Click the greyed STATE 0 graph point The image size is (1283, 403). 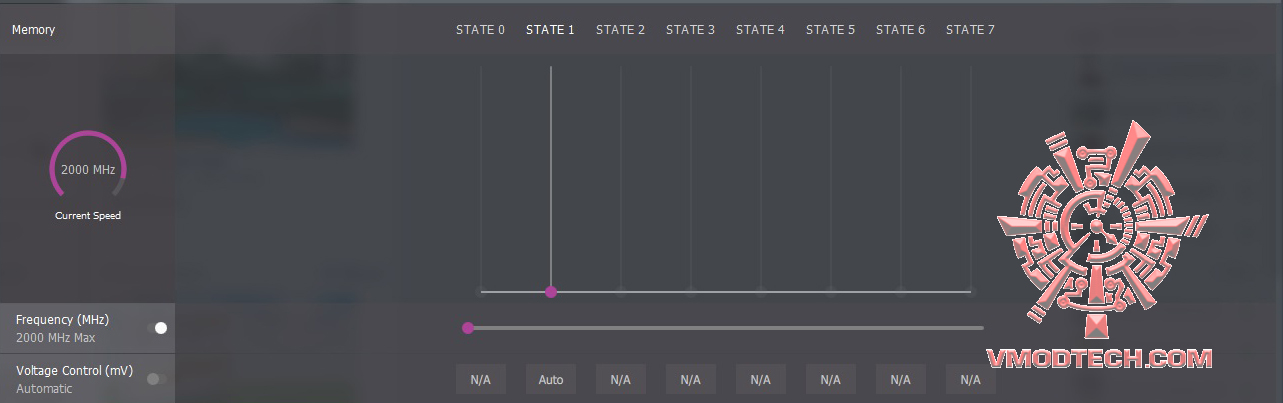(x=481, y=292)
